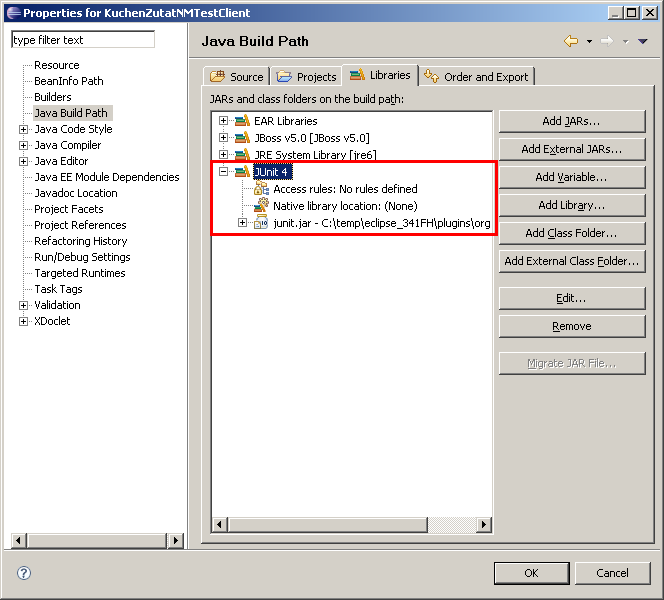Screen dimensions: 664x600
Task: Collapse the JUnit 4 node
Action: pos(224,172)
